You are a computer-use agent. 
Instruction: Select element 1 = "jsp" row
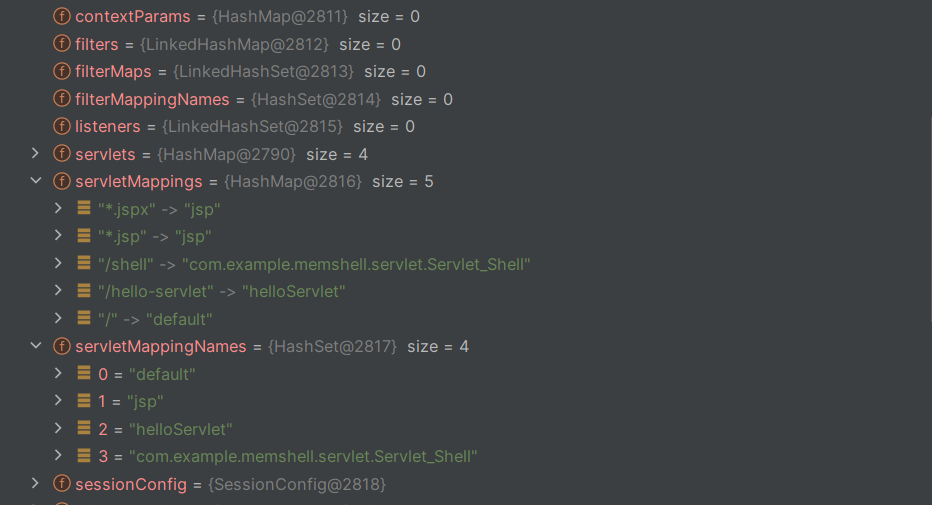point(464,402)
